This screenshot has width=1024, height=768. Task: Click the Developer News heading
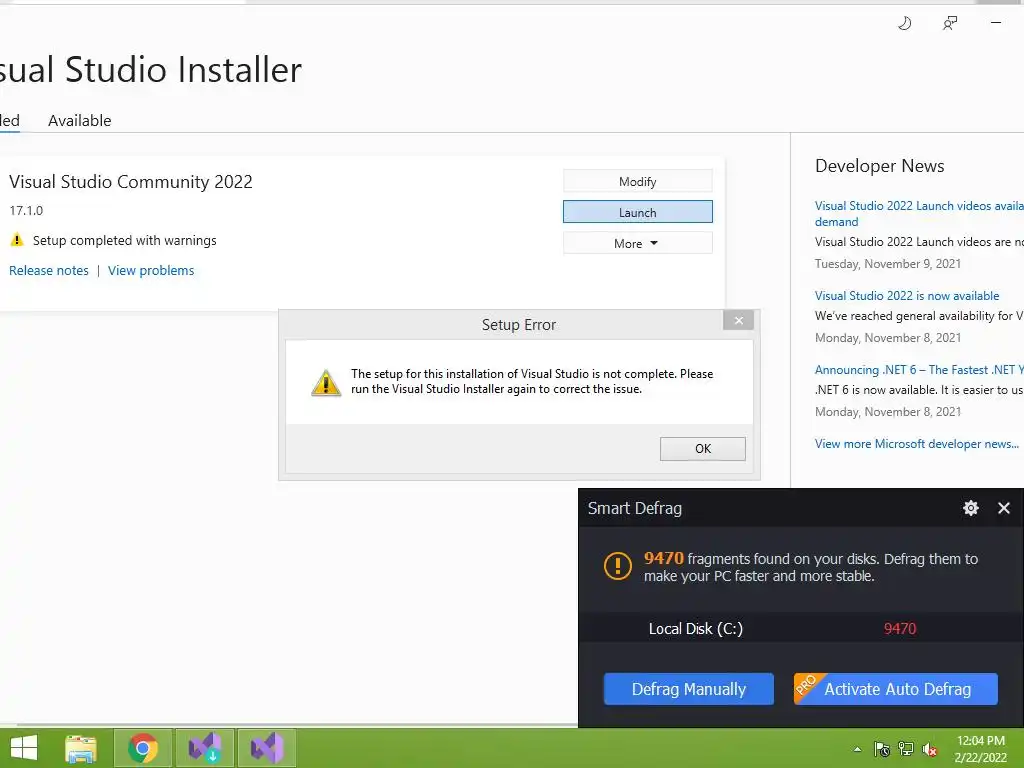880,166
